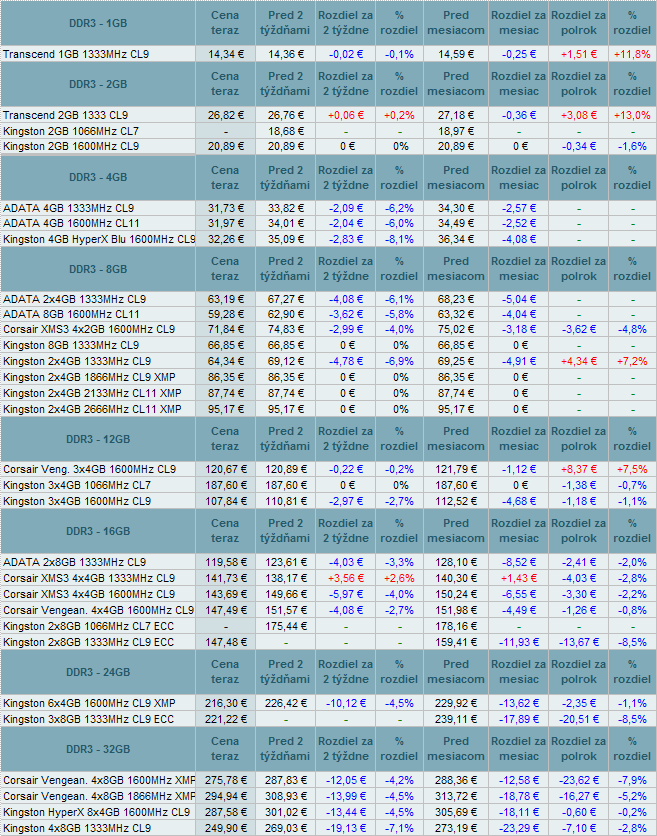
Task: Click the 249,90 € current price cell
Action: coord(226,828)
